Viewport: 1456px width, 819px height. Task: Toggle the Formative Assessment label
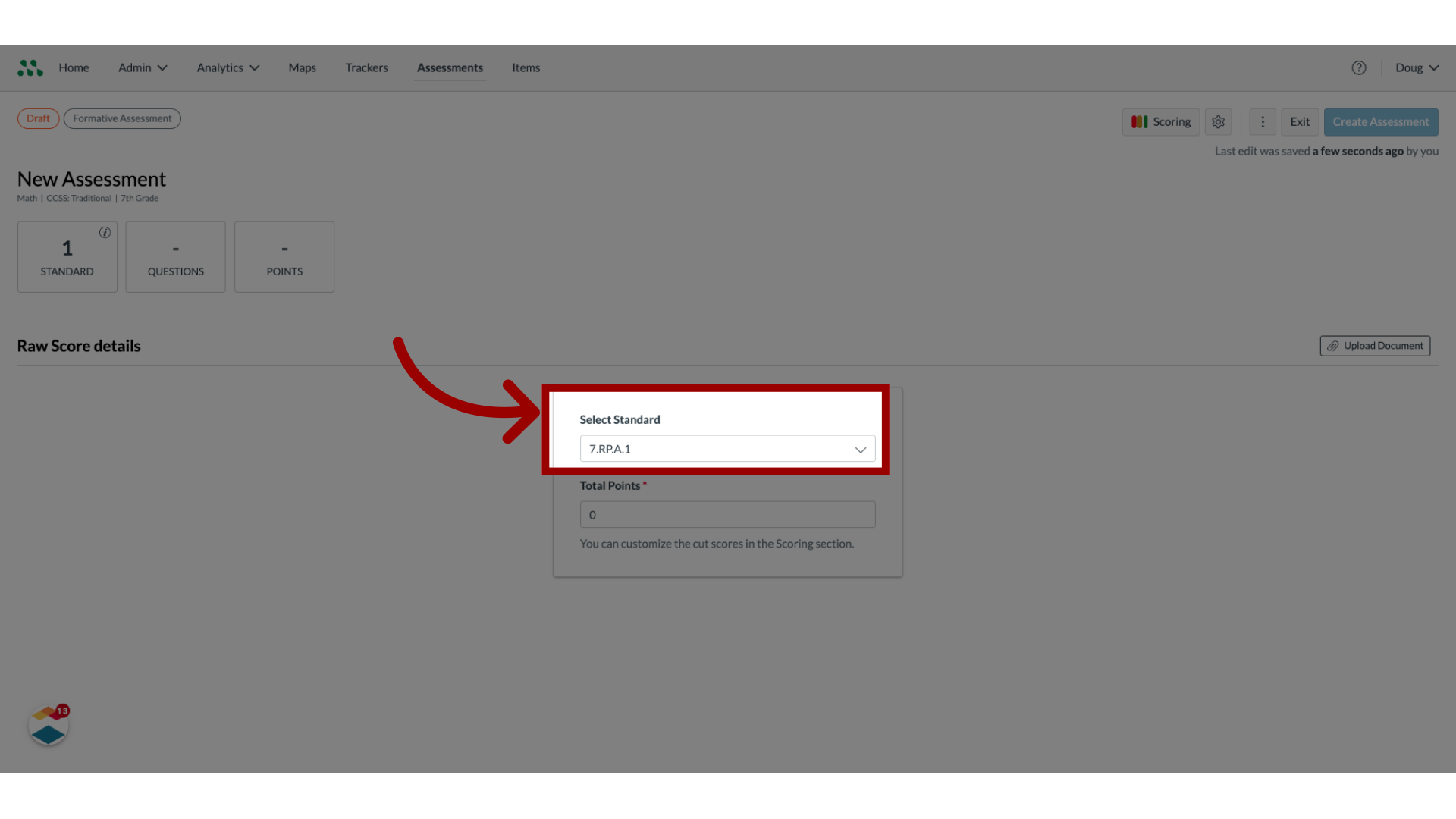click(x=122, y=118)
